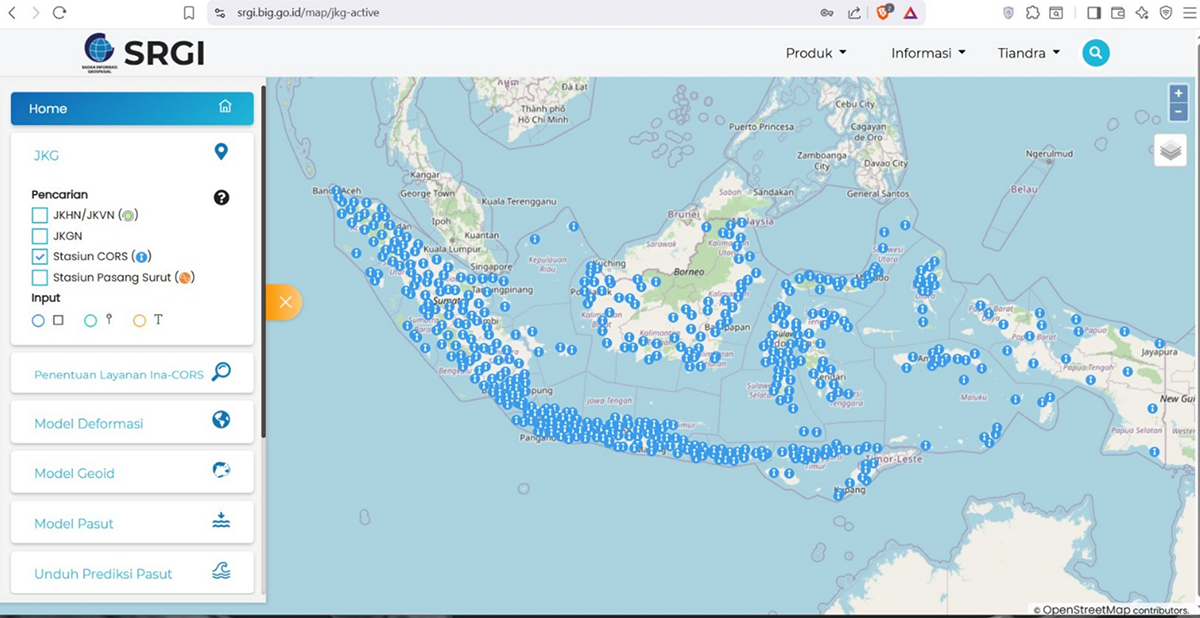The height and width of the screenshot is (618, 1200).
Task: Open the Model Deformasi panel
Action: coord(132,423)
